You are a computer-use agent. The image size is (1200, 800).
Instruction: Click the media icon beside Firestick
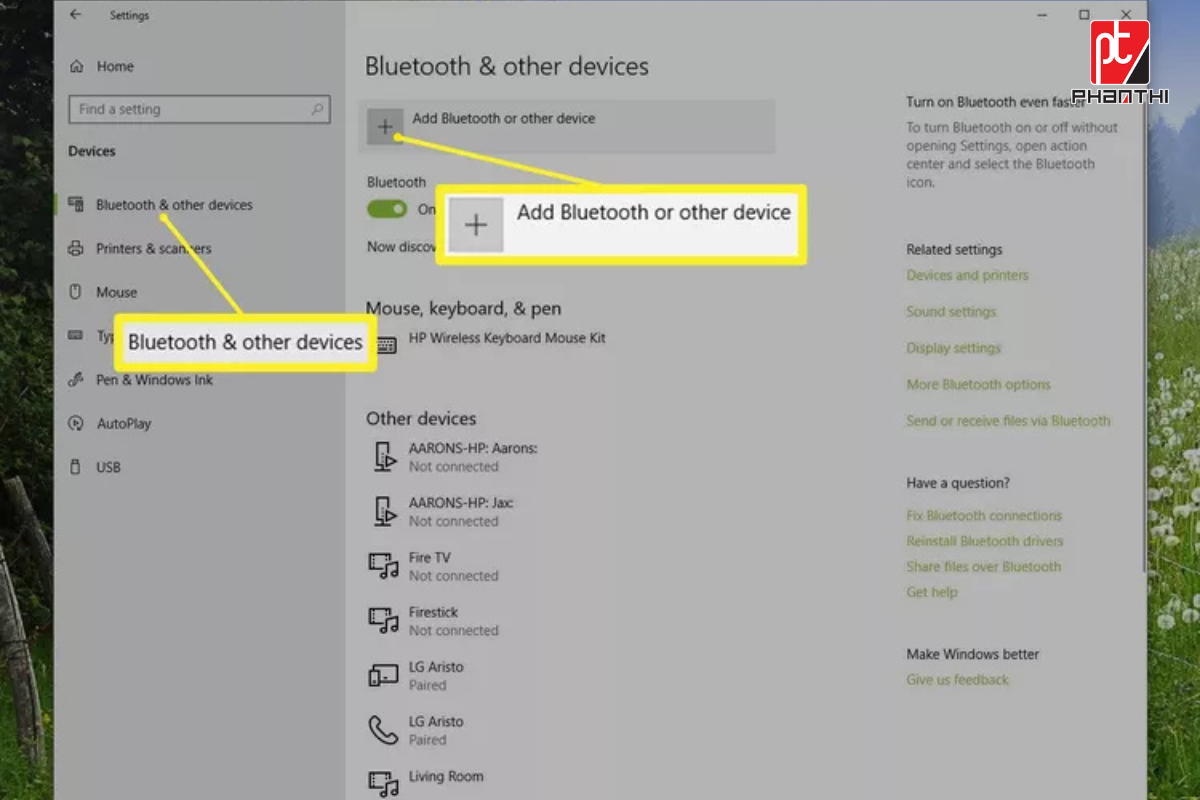tap(384, 620)
